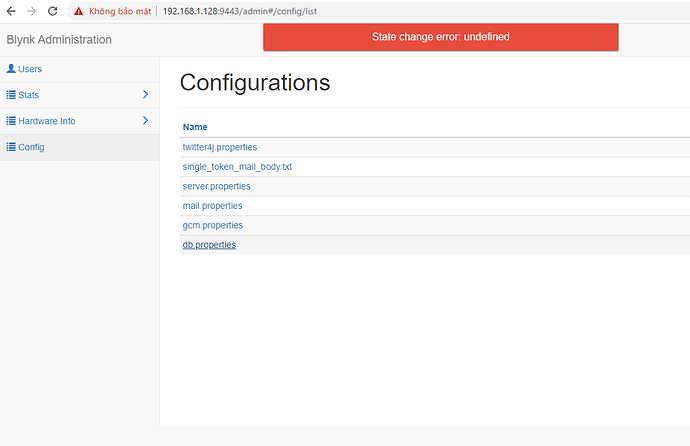Open the Stats menu item
Screen dimensions: 690x446
coord(80,95)
